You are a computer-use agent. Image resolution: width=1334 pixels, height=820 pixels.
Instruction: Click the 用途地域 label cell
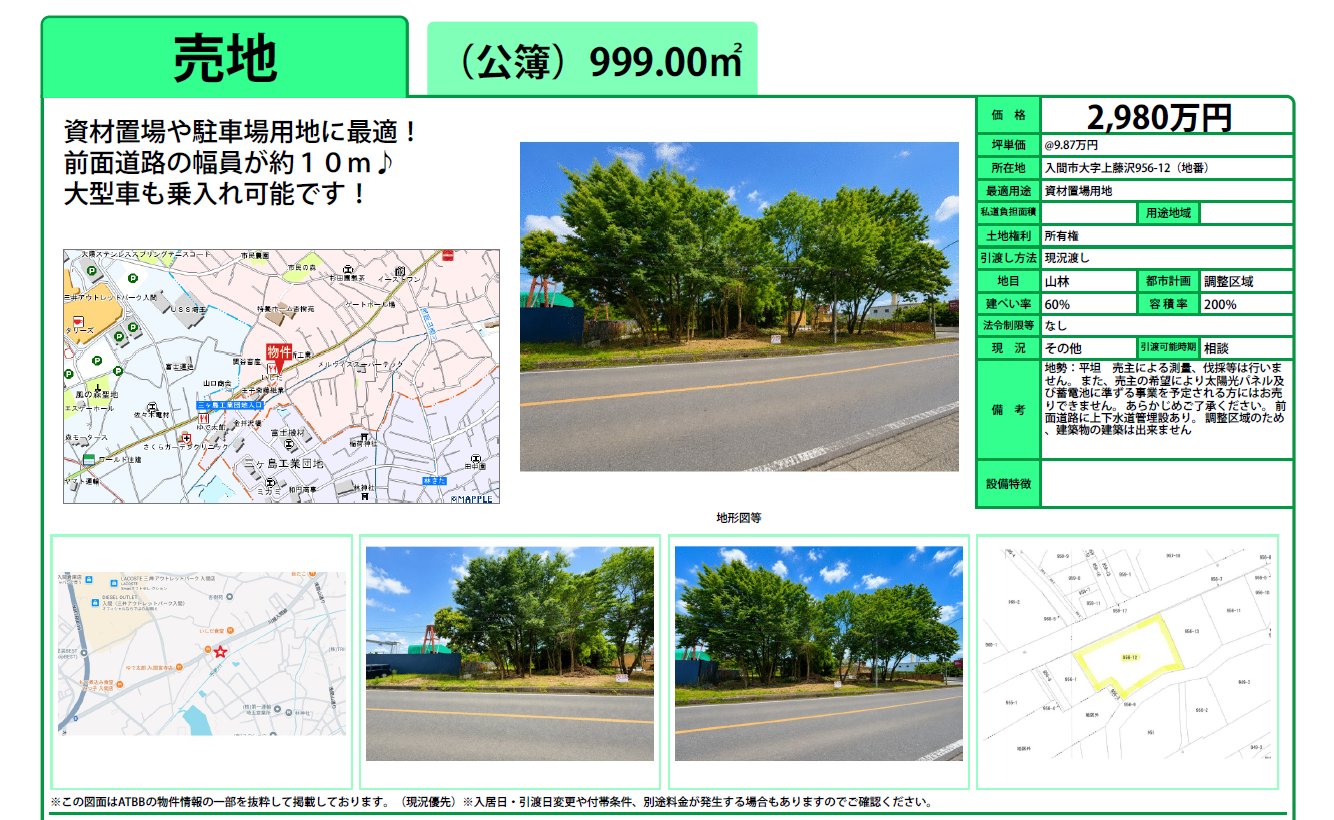tap(1168, 213)
